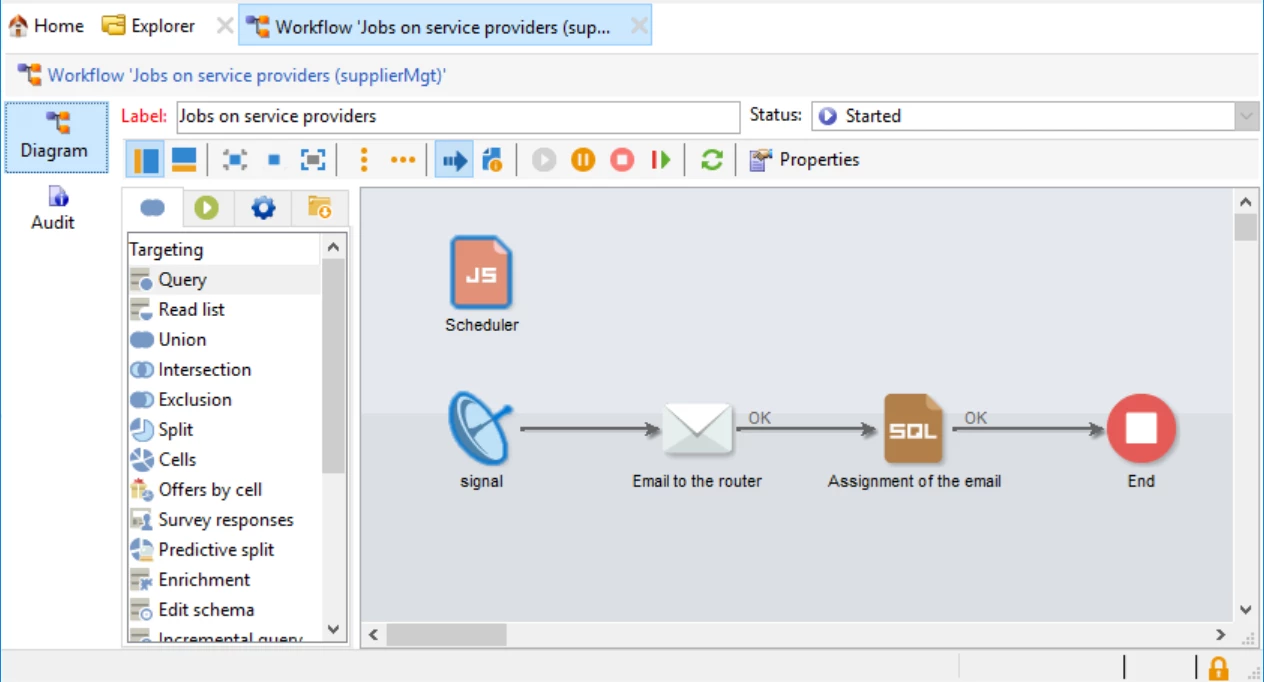Select the Targeting palette tab
Screen dimensions: 1264x682
coord(152,208)
